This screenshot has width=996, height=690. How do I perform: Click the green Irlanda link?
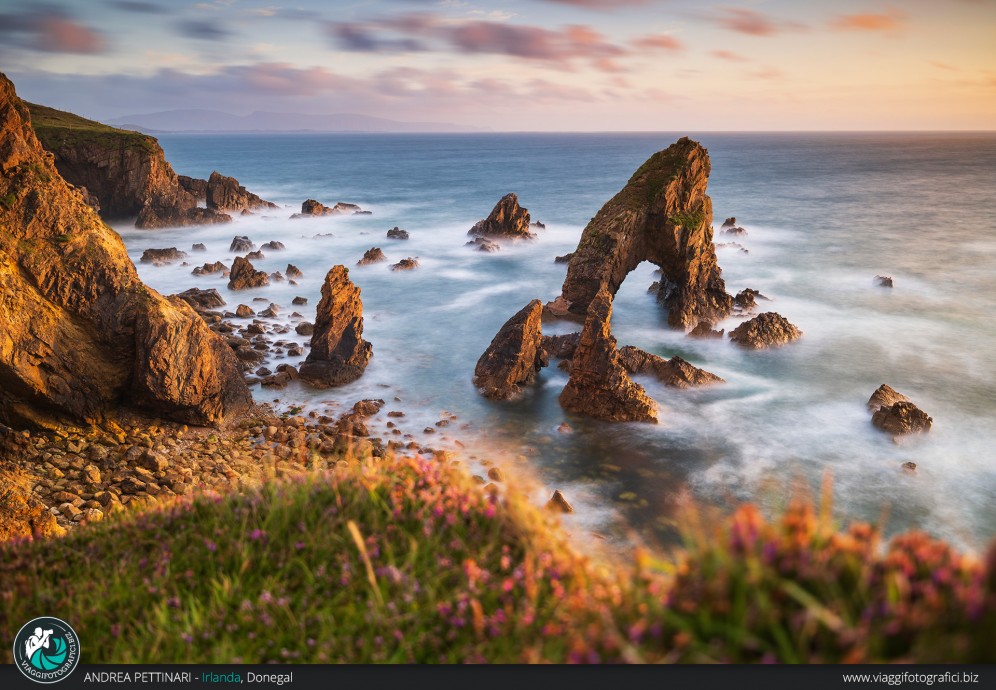[x=221, y=678]
